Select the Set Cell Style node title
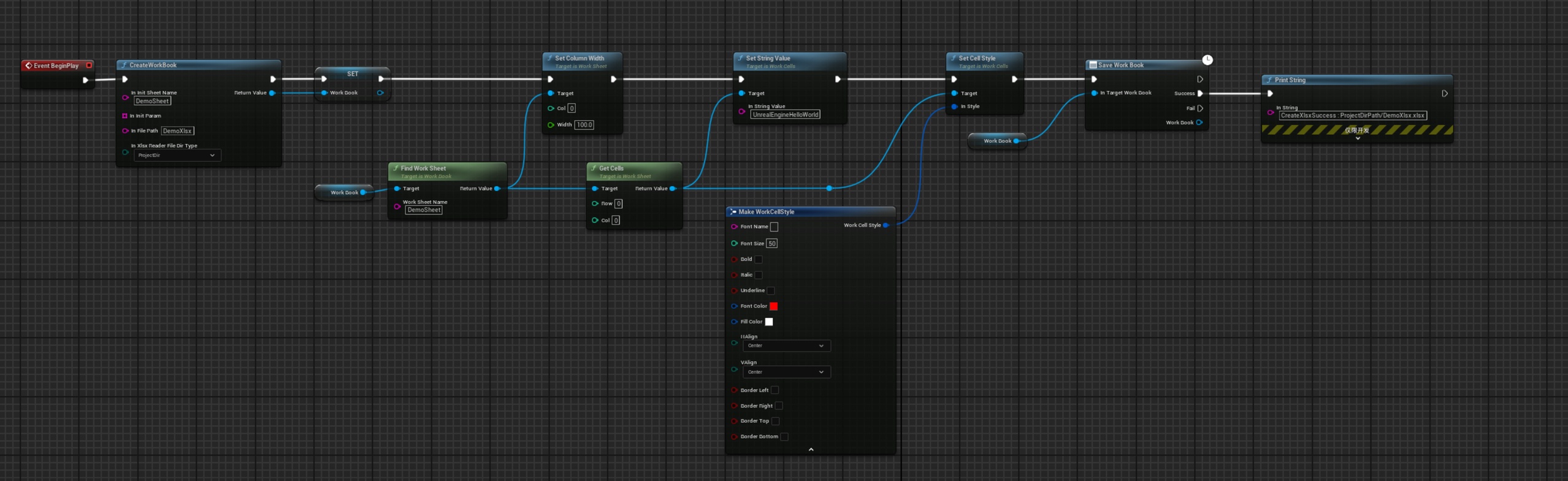Image resolution: width=1568 pixels, height=481 pixels. click(977, 58)
